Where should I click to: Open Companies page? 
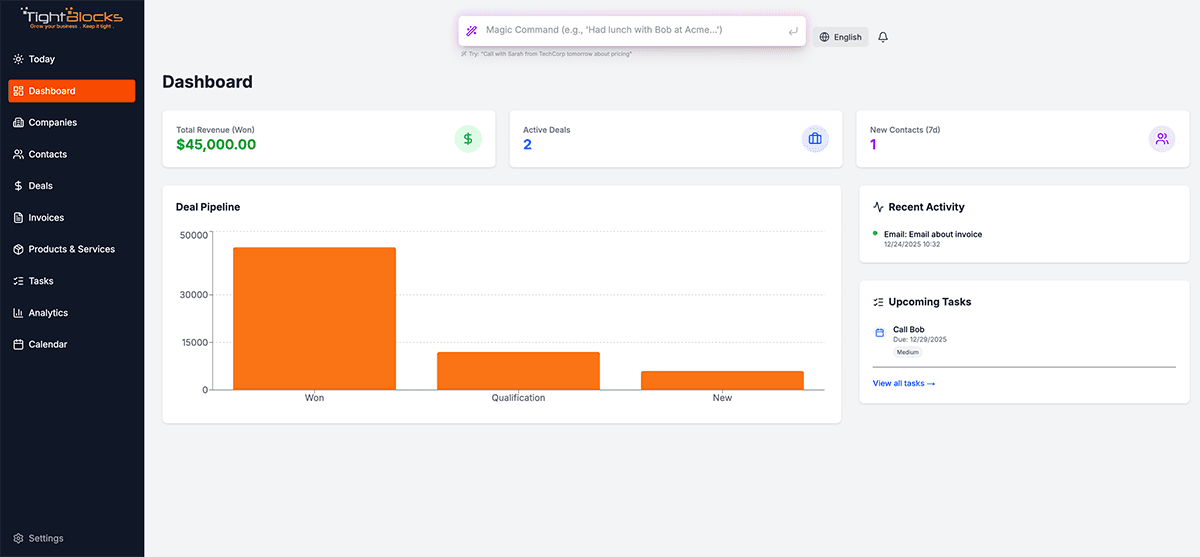point(72,123)
